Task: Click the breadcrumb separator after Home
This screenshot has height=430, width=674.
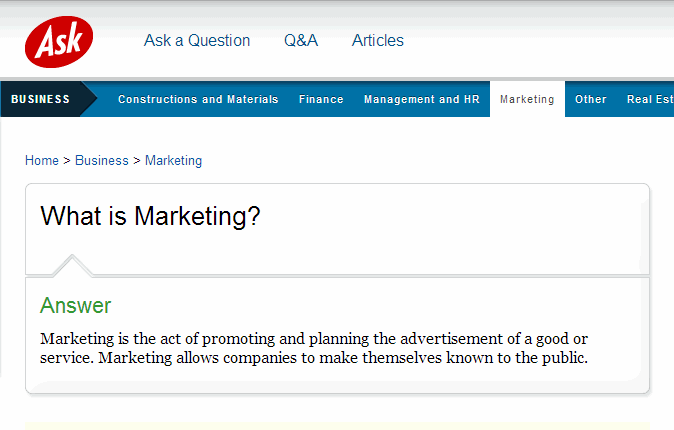Action: coord(67,161)
